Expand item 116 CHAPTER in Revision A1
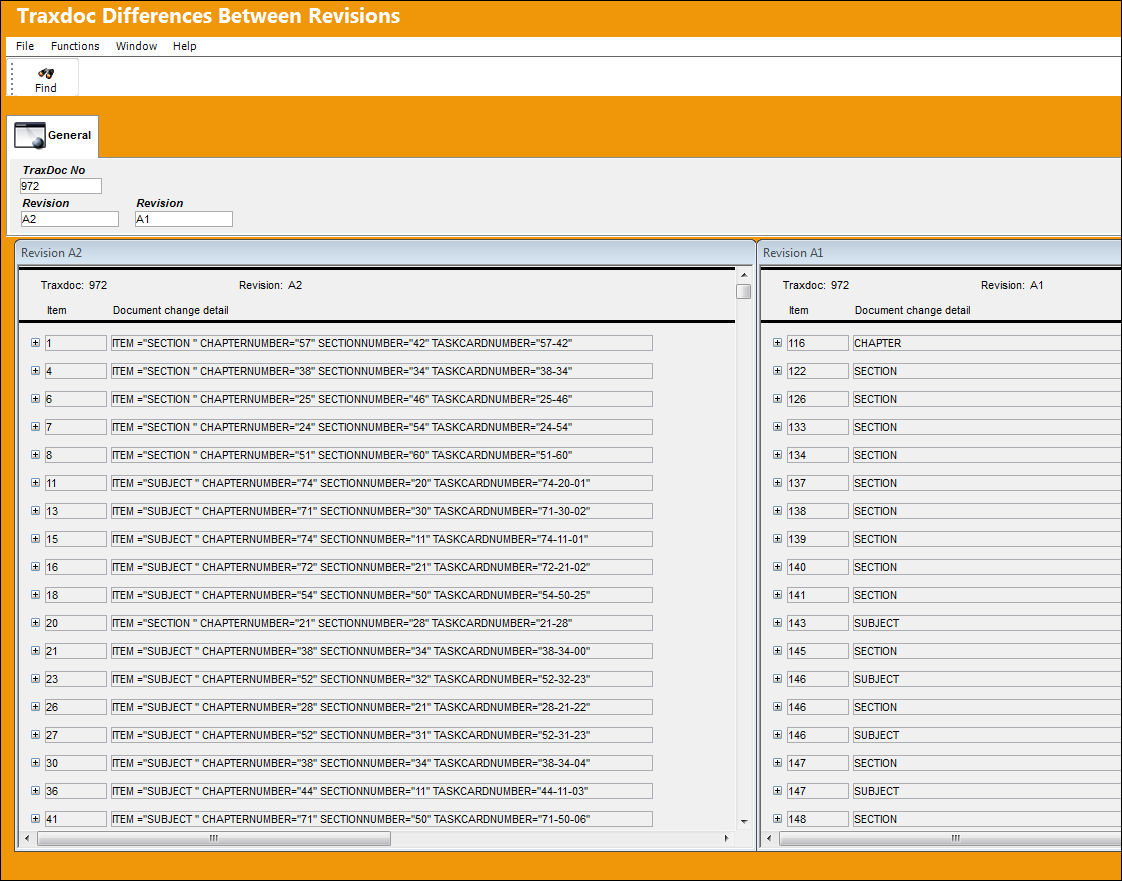1122x881 pixels. [777, 343]
